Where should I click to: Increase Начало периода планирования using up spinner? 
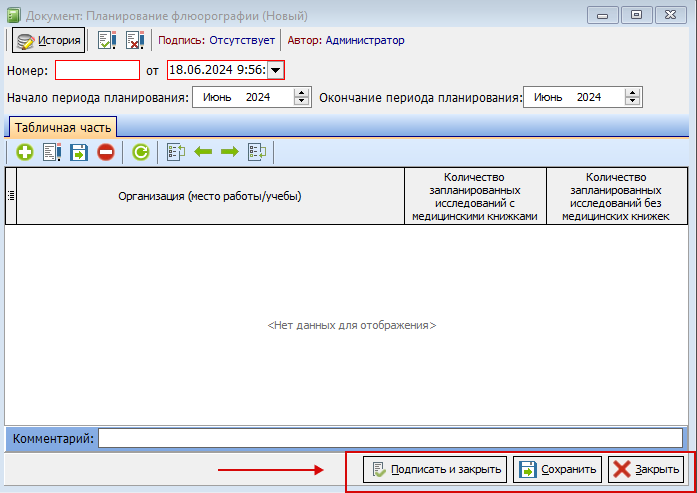[301, 92]
